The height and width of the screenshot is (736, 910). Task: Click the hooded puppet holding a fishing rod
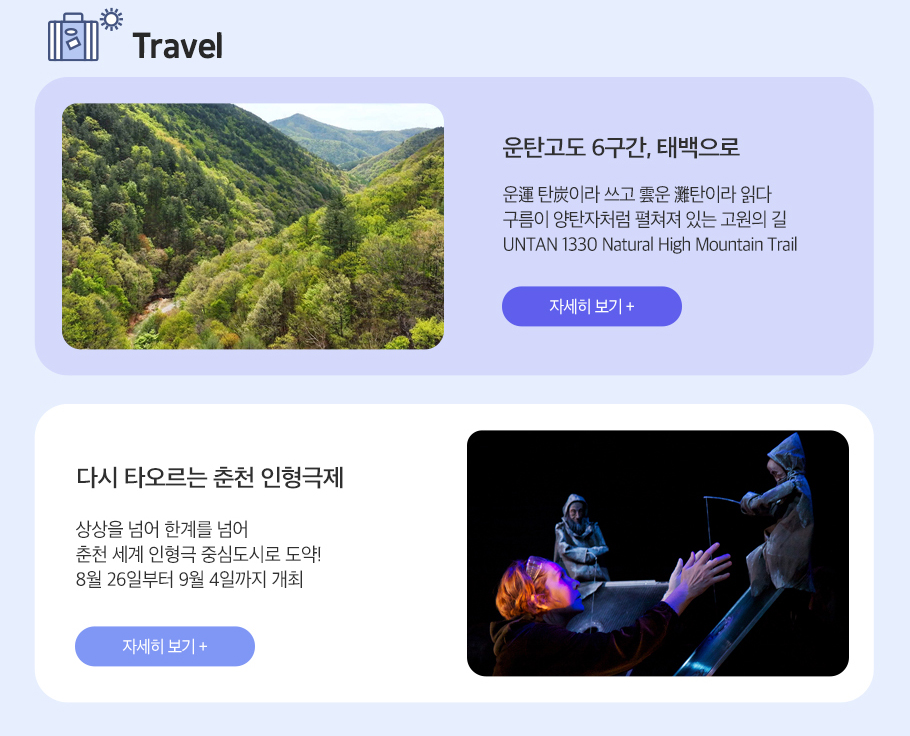click(781, 511)
